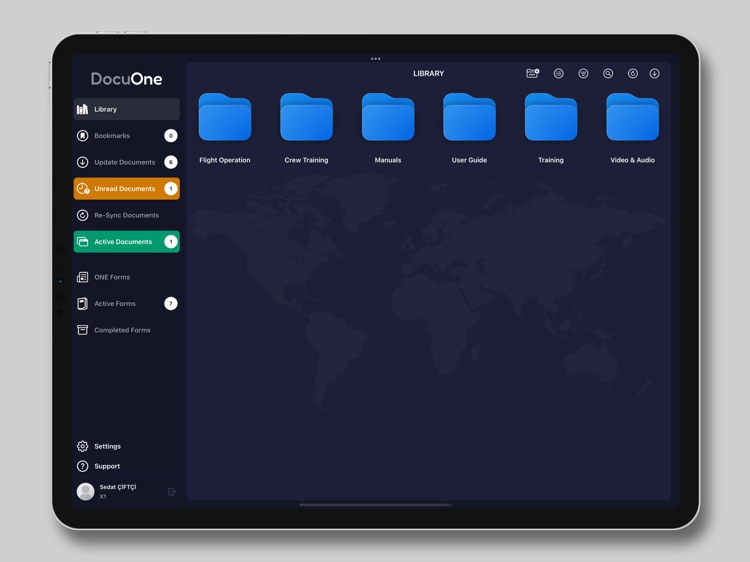750x562 pixels.
Task: Open Settings gear item
Action: [99, 446]
